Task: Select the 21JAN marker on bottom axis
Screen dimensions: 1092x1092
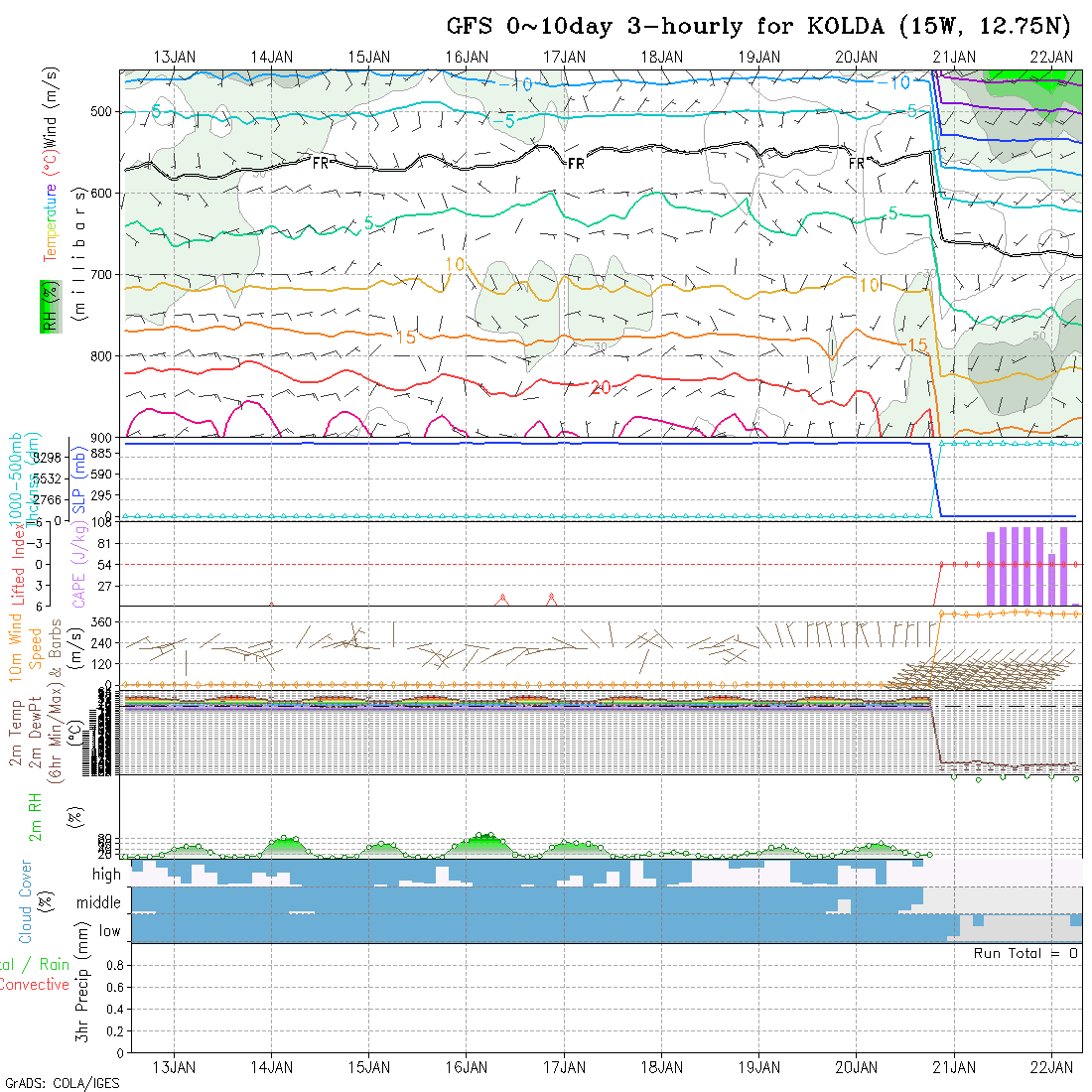Action: click(x=954, y=1067)
